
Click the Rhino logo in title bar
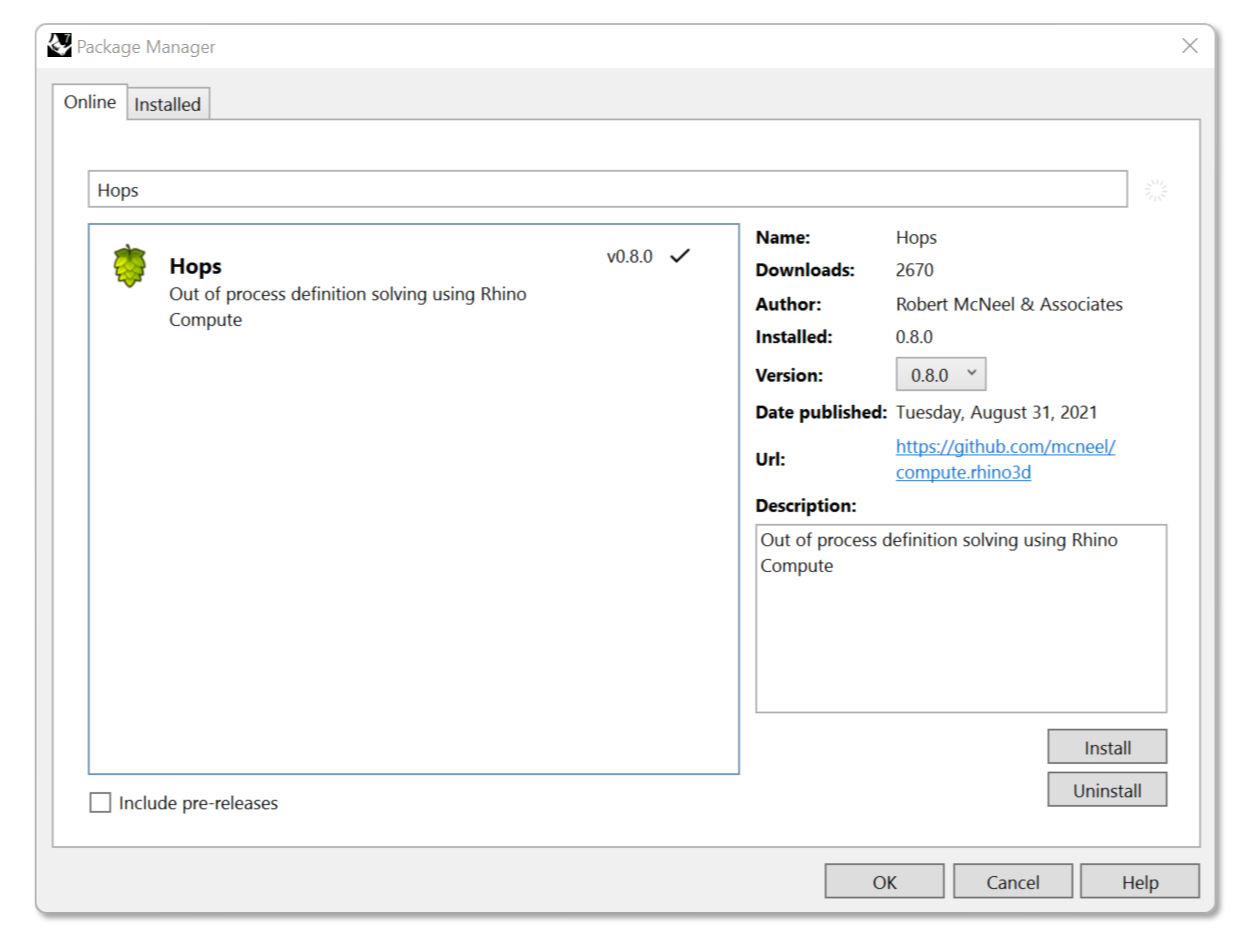click(x=60, y=46)
